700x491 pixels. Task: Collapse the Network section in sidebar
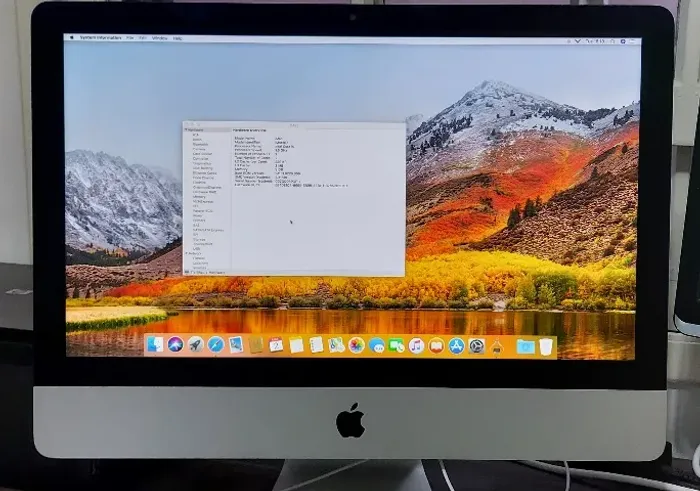pos(186,254)
